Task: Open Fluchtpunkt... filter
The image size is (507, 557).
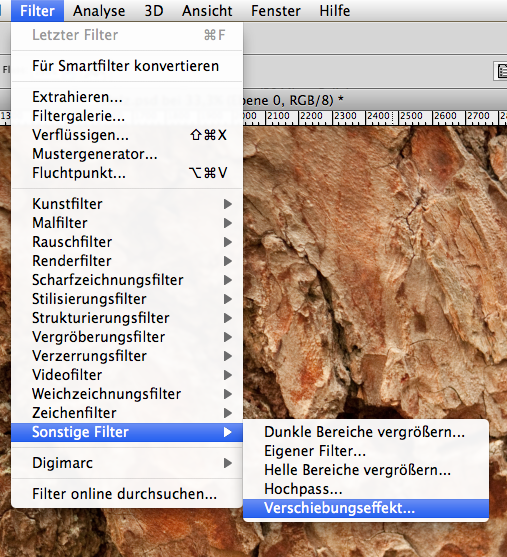Action: 127,173
